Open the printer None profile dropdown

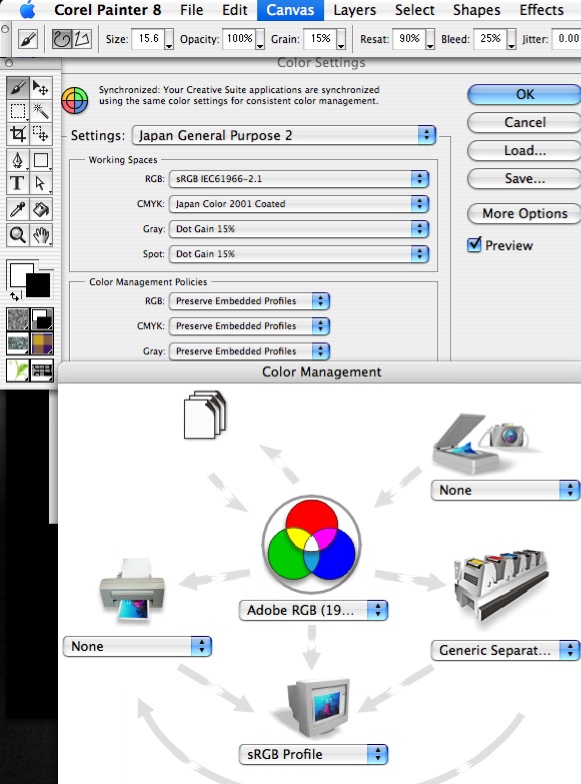(x=138, y=646)
